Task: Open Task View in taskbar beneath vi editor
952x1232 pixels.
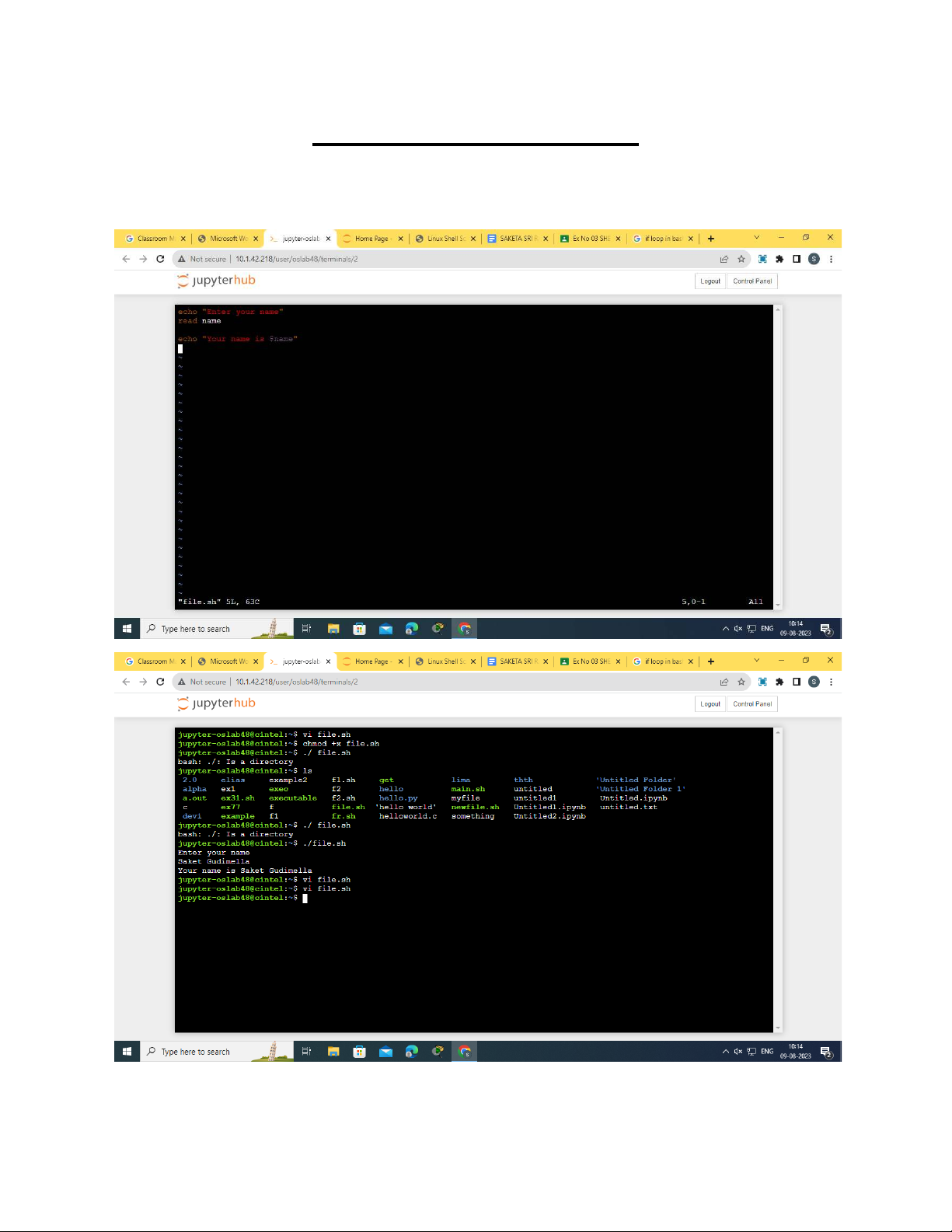Action: coord(306,629)
